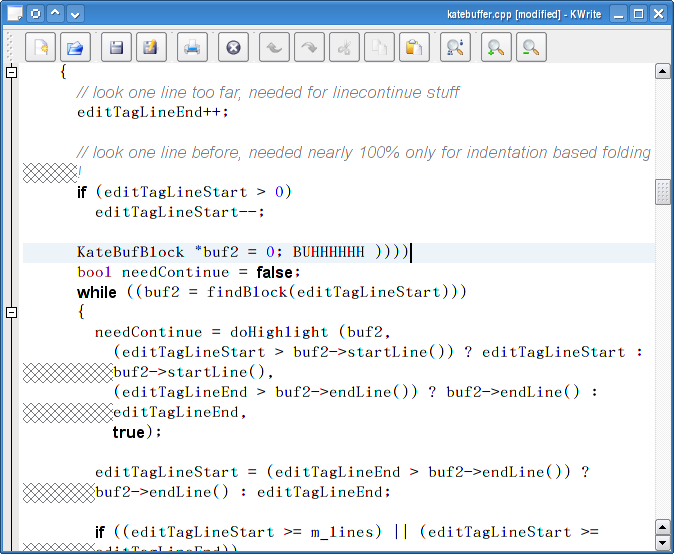Collapse the top code folding marker
This screenshot has height=554, width=674.
(x=12, y=72)
